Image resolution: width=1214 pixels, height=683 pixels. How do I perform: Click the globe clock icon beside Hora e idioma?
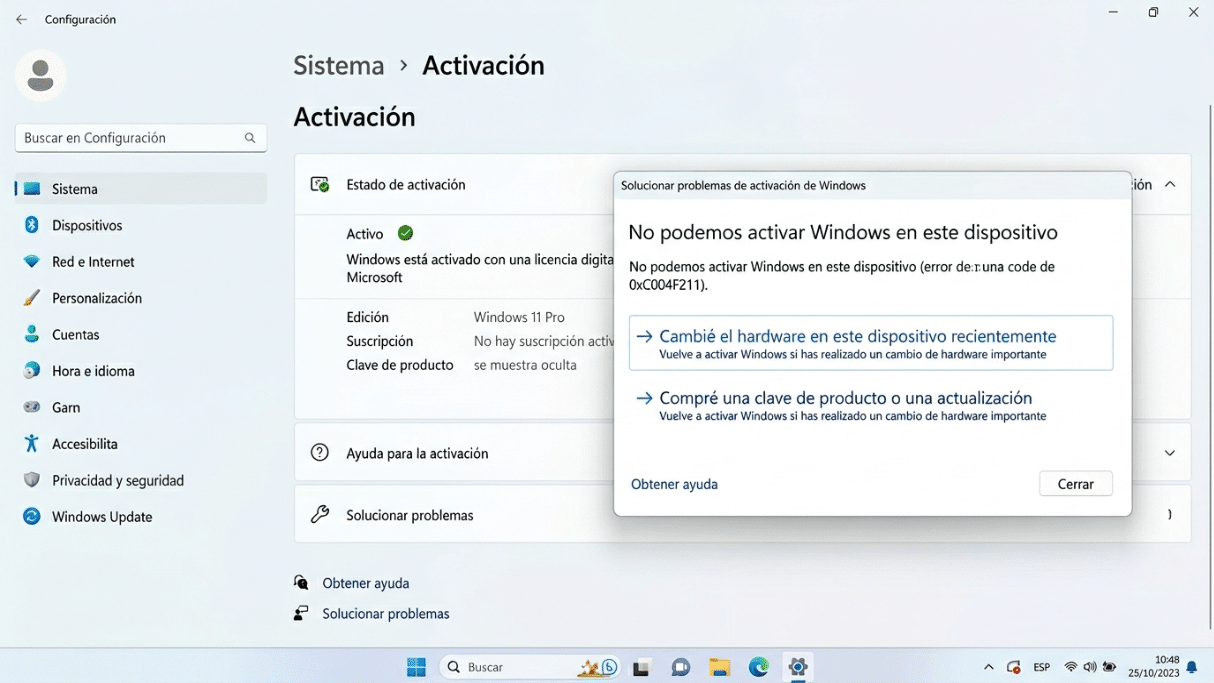click(x=32, y=371)
